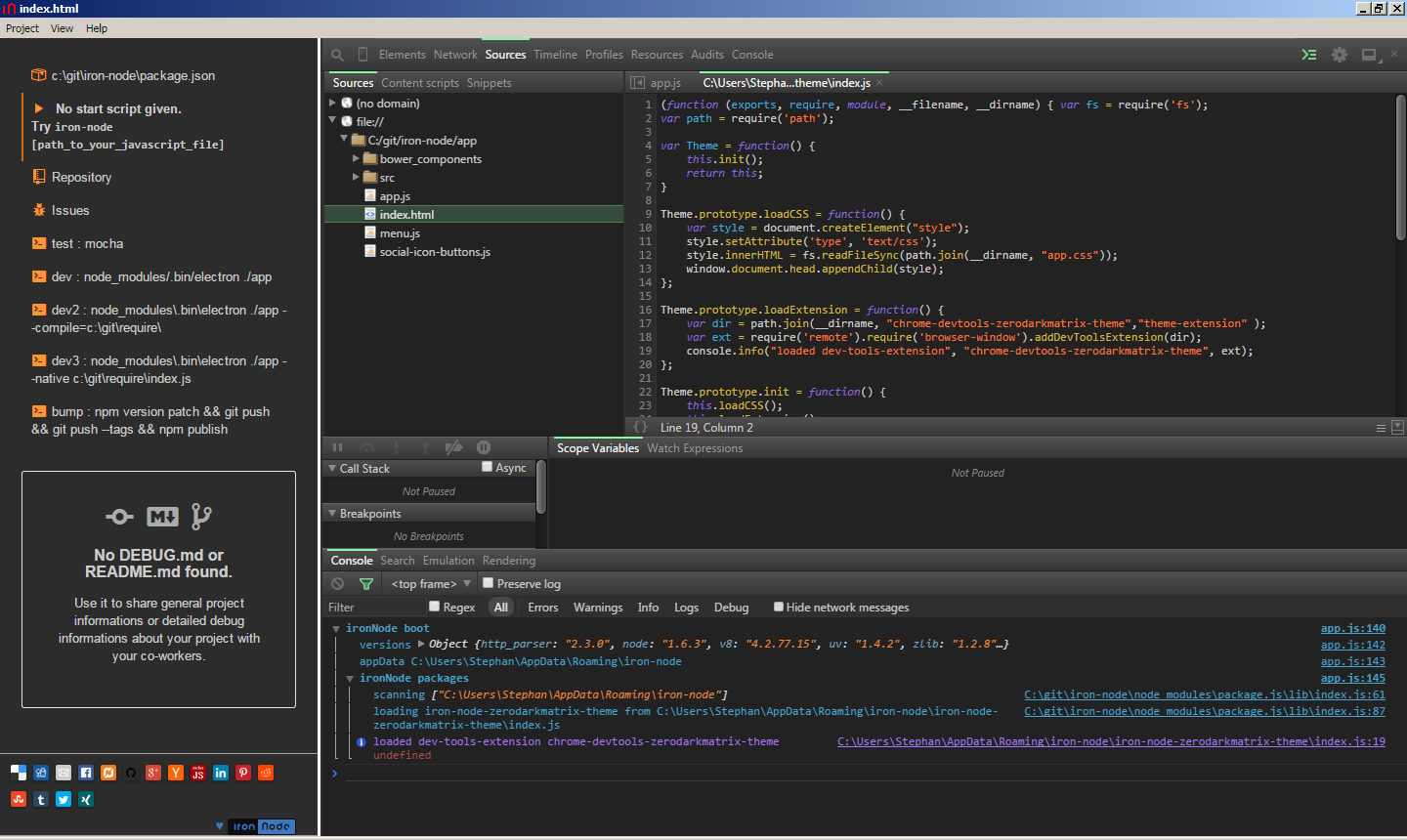Image resolution: width=1407 pixels, height=840 pixels.
Task: Open the app.js:140 source link
Action: (1352, 629)
